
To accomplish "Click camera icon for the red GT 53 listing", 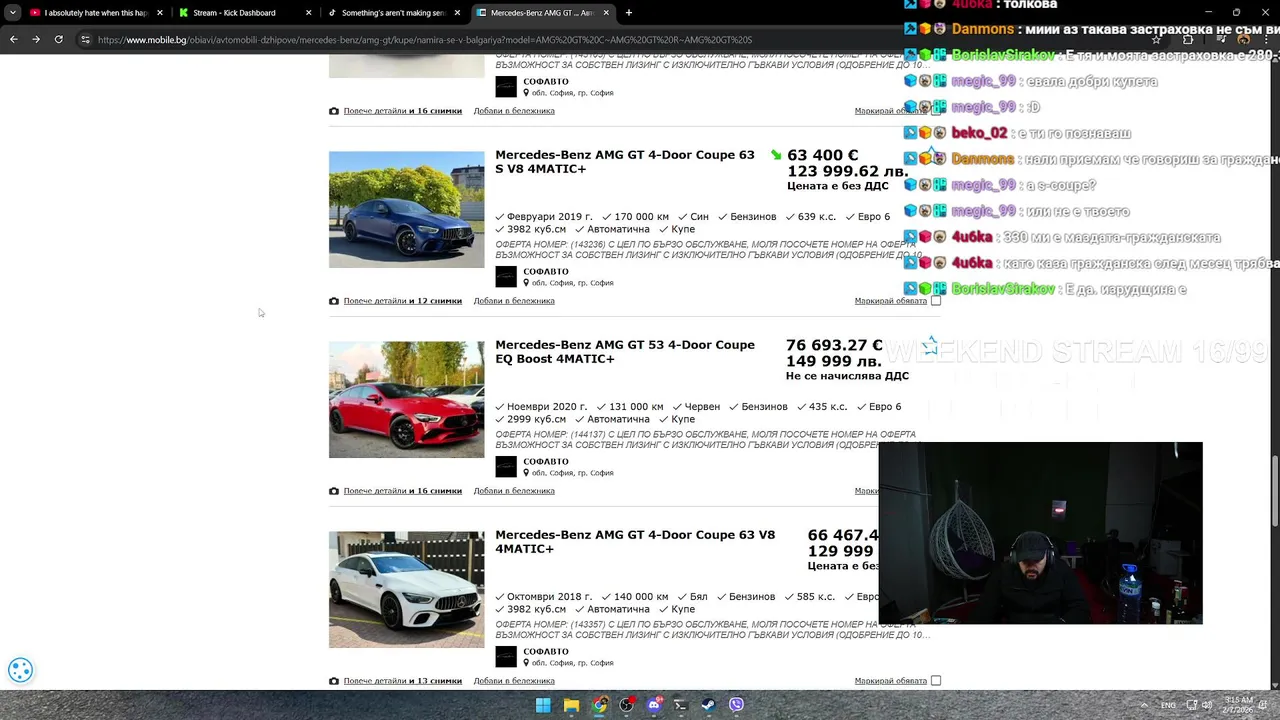I will [x=334, y=491].
